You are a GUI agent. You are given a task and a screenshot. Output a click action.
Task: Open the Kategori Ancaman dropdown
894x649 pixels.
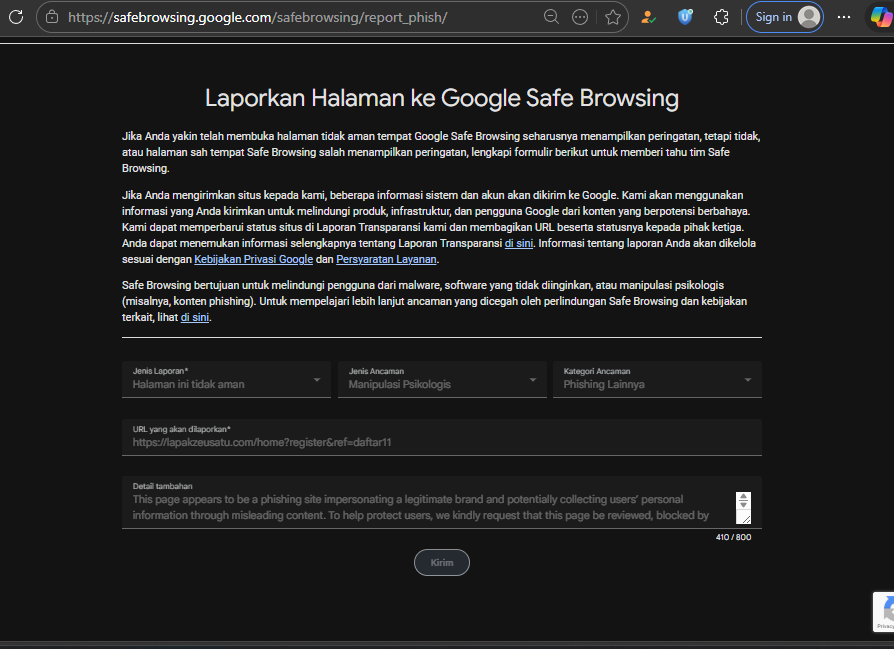coord(657,379)
